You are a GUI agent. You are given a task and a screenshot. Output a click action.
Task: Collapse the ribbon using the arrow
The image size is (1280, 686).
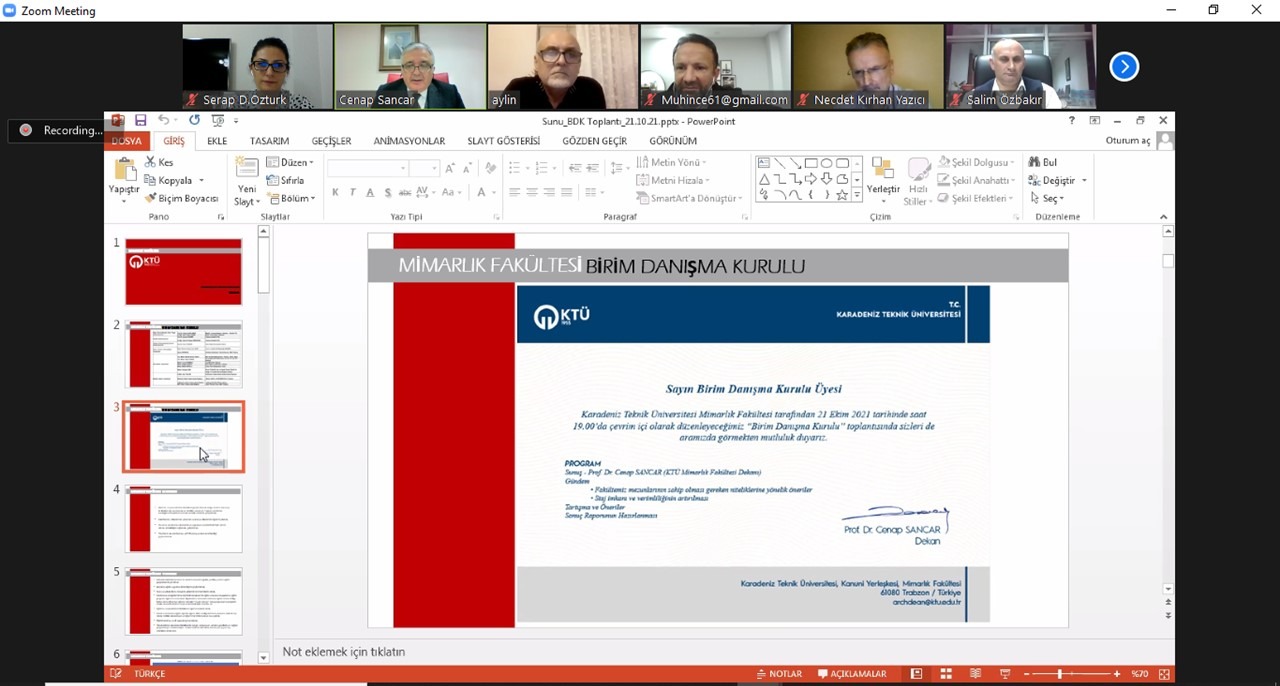coord(1163,217)
